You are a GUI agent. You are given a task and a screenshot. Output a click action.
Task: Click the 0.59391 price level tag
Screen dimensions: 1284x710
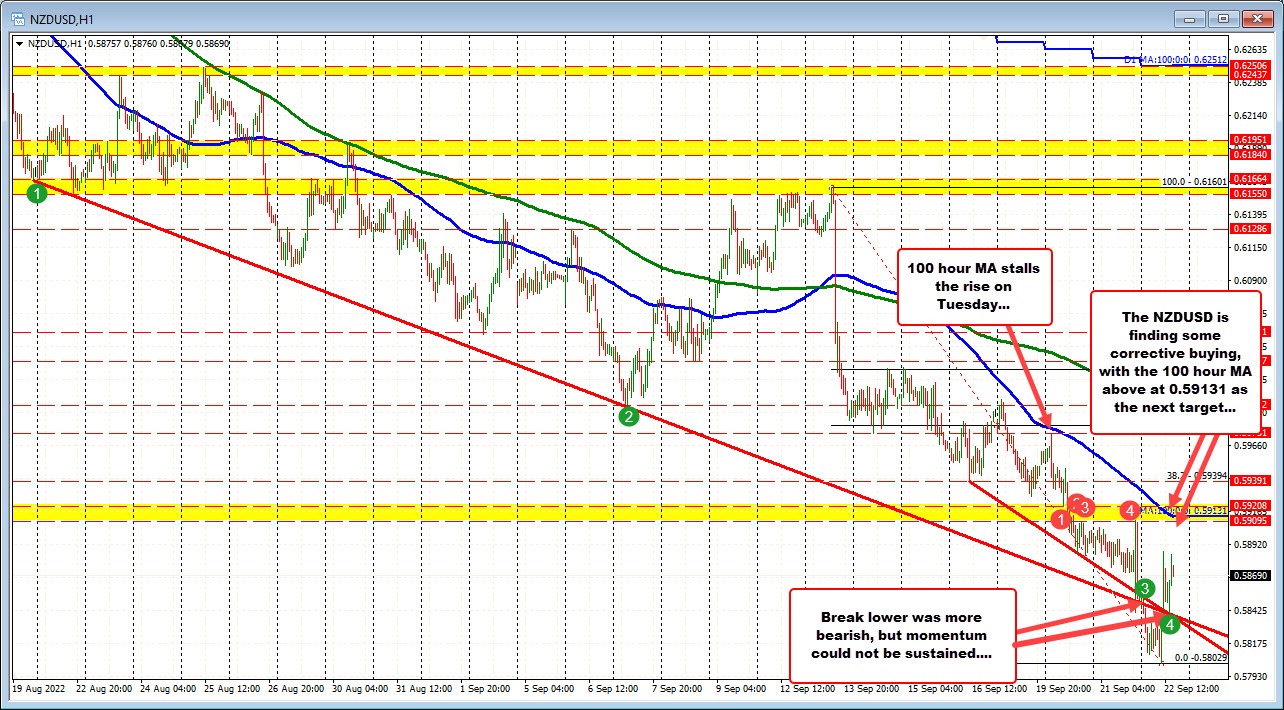tap(1251, 480)
